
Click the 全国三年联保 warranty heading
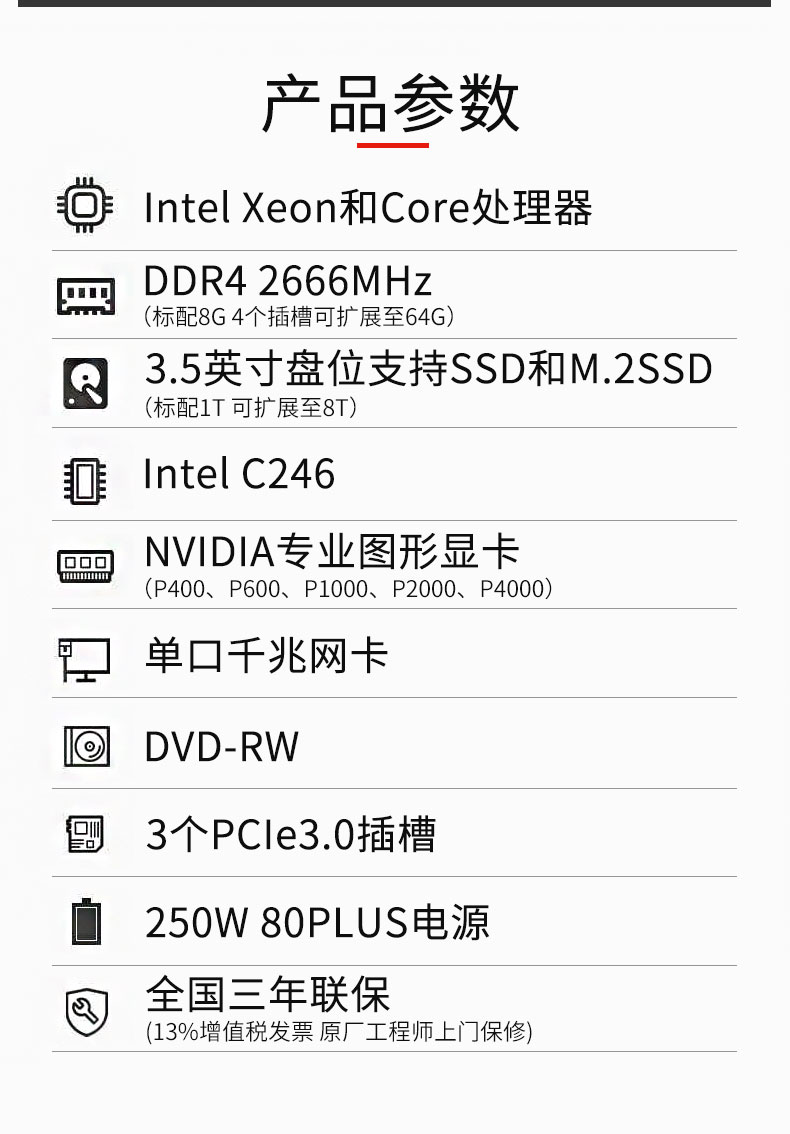pyautogui.click(x=268, y=994)
